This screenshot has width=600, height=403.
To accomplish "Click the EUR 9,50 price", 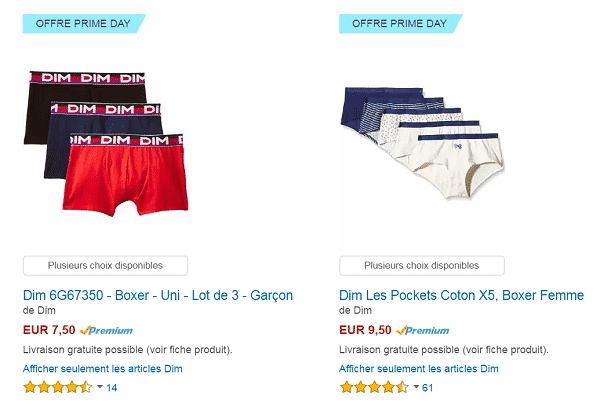I will click(x=365, y=331).
